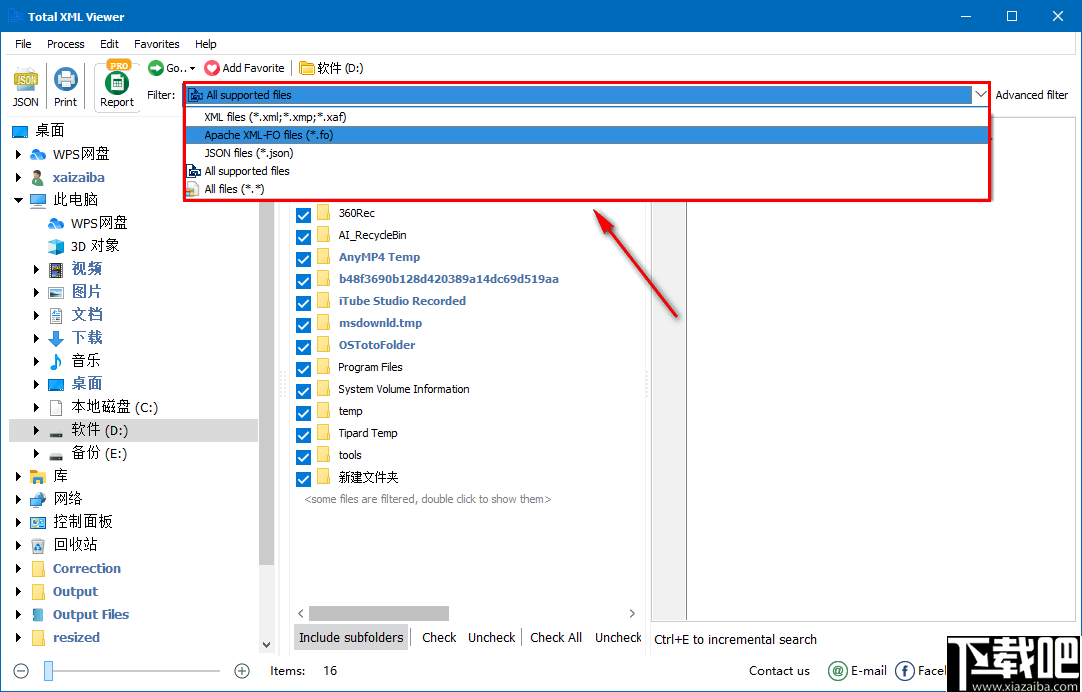This screenshot has width=1082, height=692.
Task: Open the Advanced filter link
Action: click(1032, 95)
